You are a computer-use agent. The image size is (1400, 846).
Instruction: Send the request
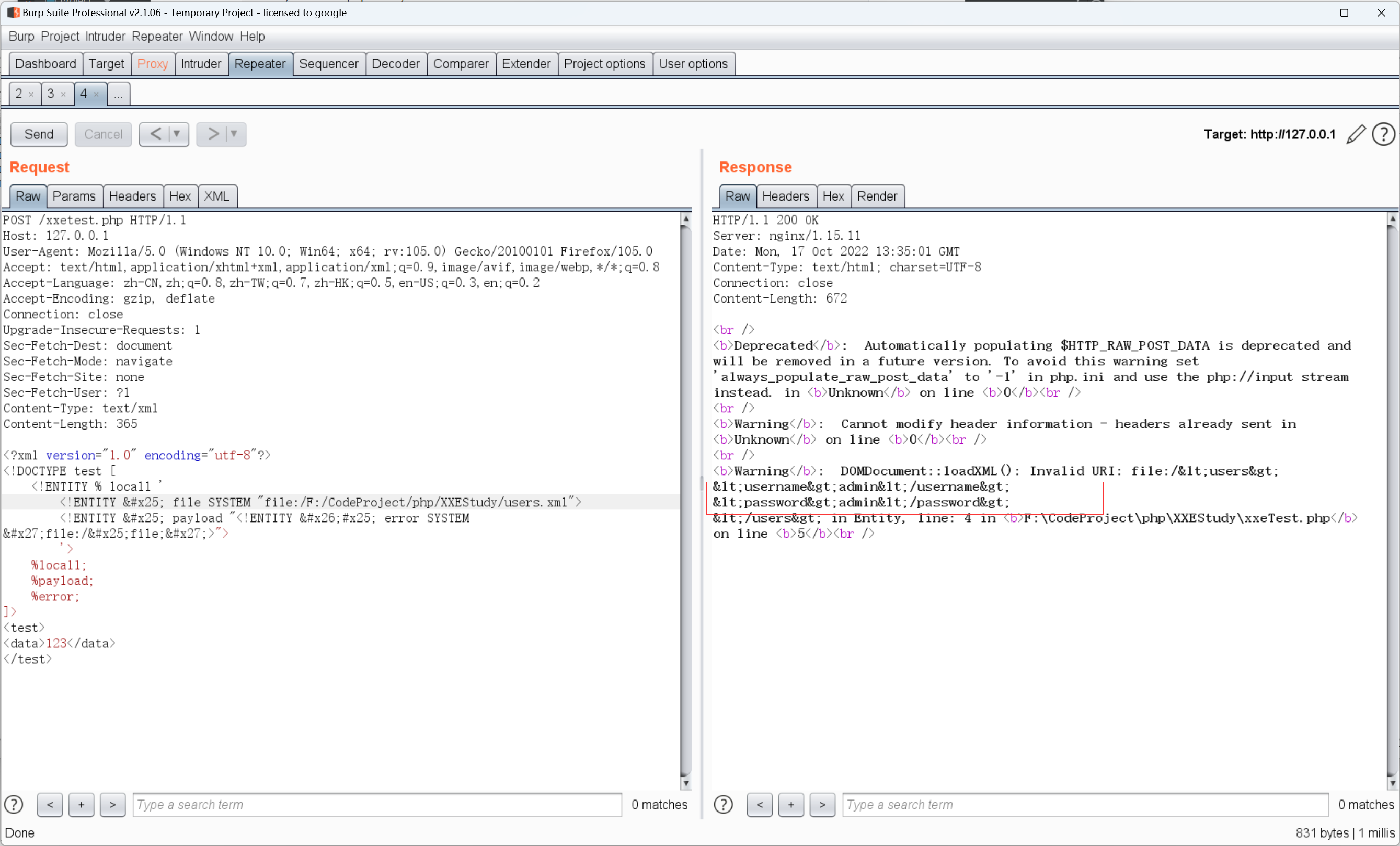[x=39, y=135]
